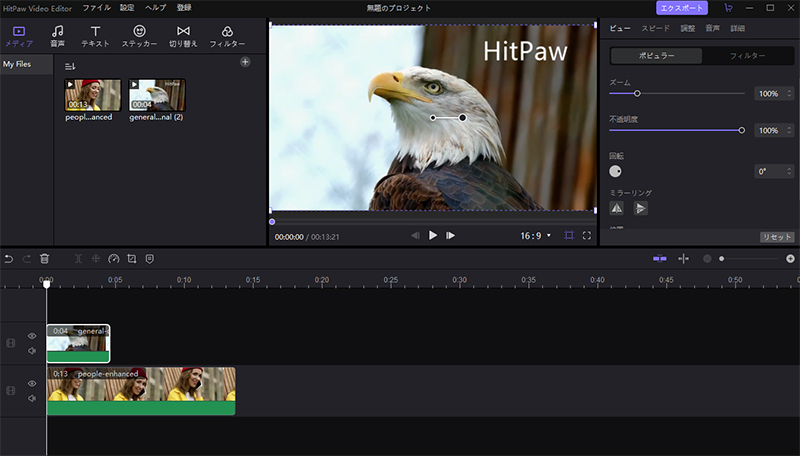Step to the previous frame
This screenshot has width=800, height=456.
coord(415,235)
